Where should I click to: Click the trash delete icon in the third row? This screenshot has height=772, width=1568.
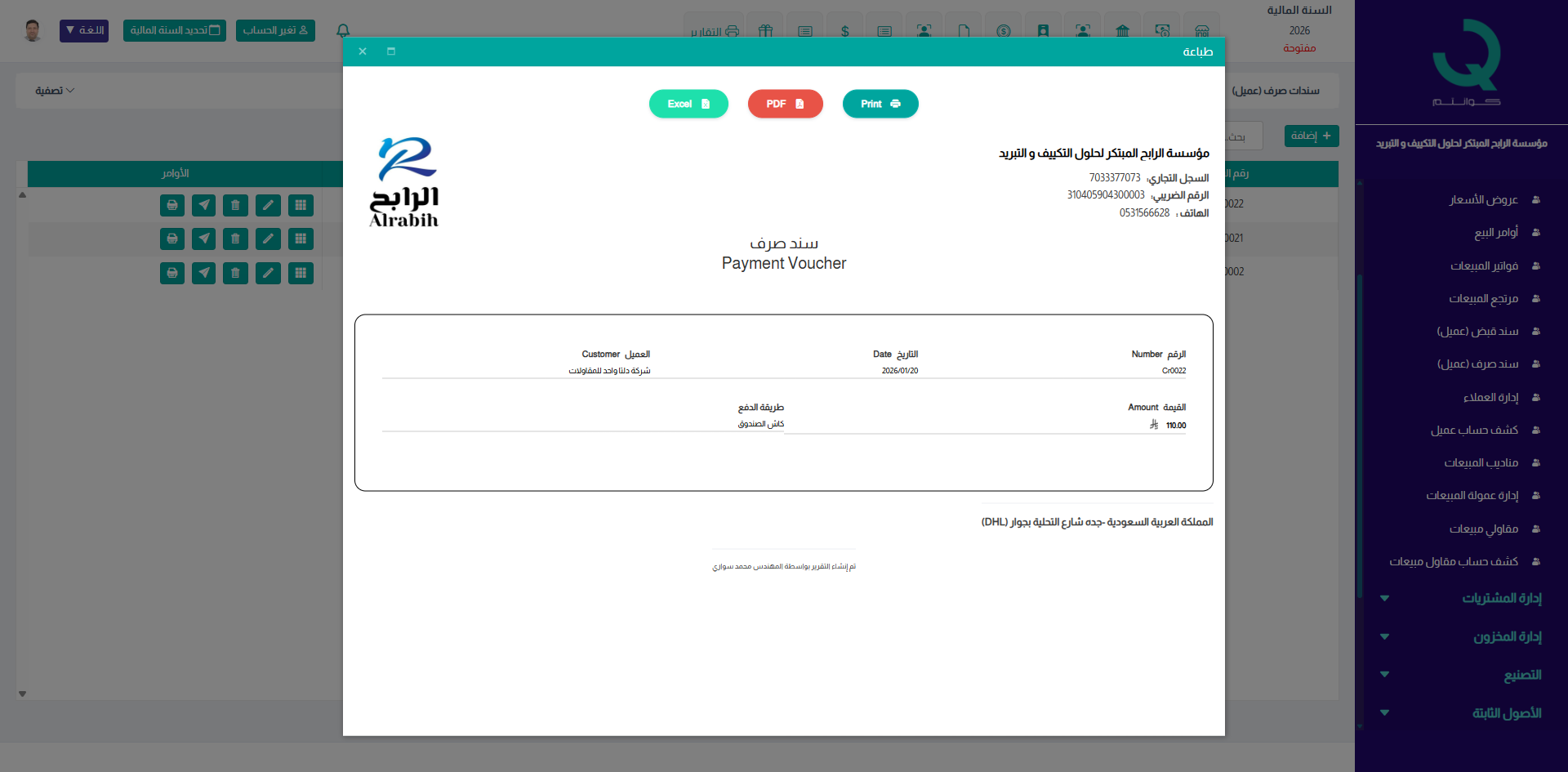235,273
